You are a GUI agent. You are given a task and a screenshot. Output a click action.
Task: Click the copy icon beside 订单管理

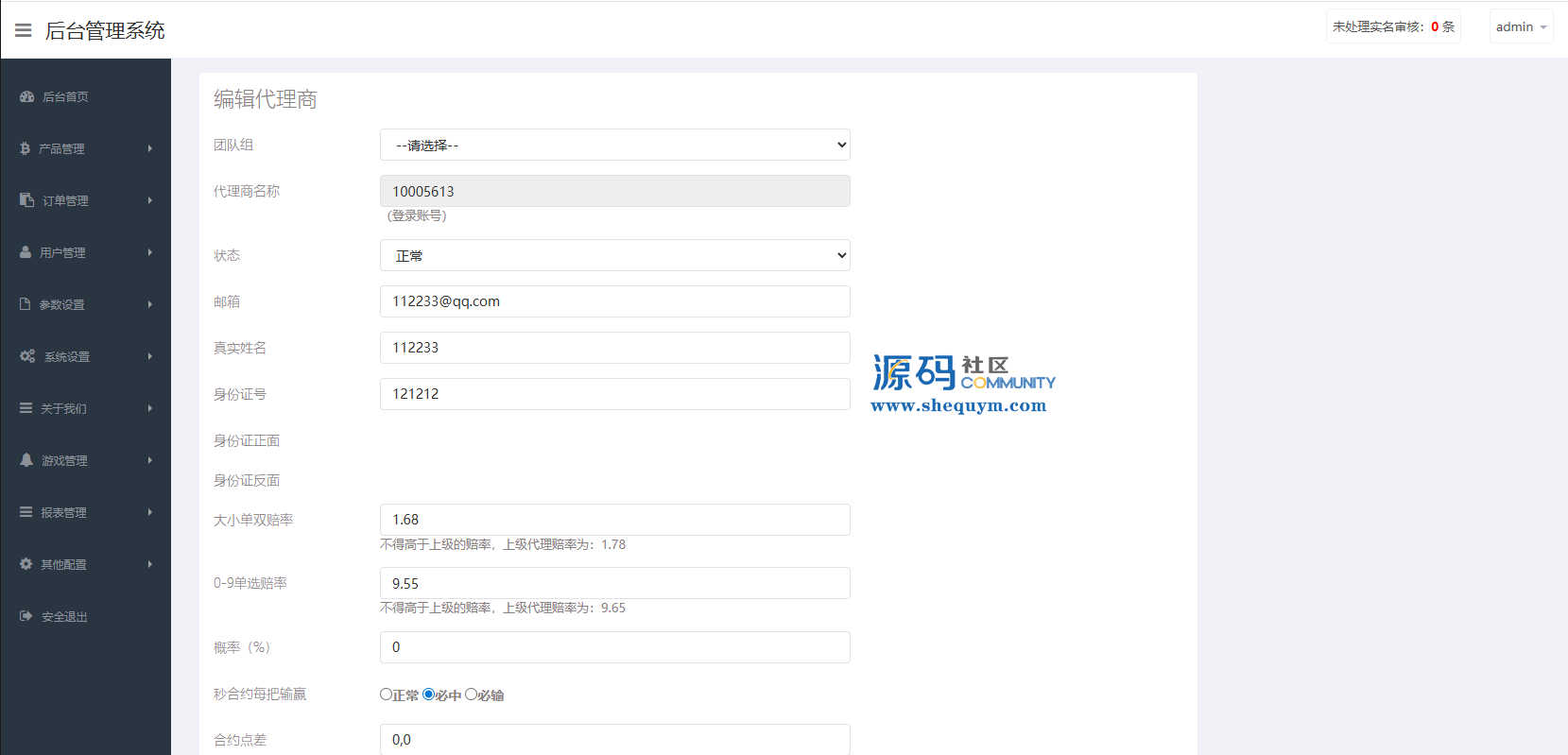pos(26,200)
